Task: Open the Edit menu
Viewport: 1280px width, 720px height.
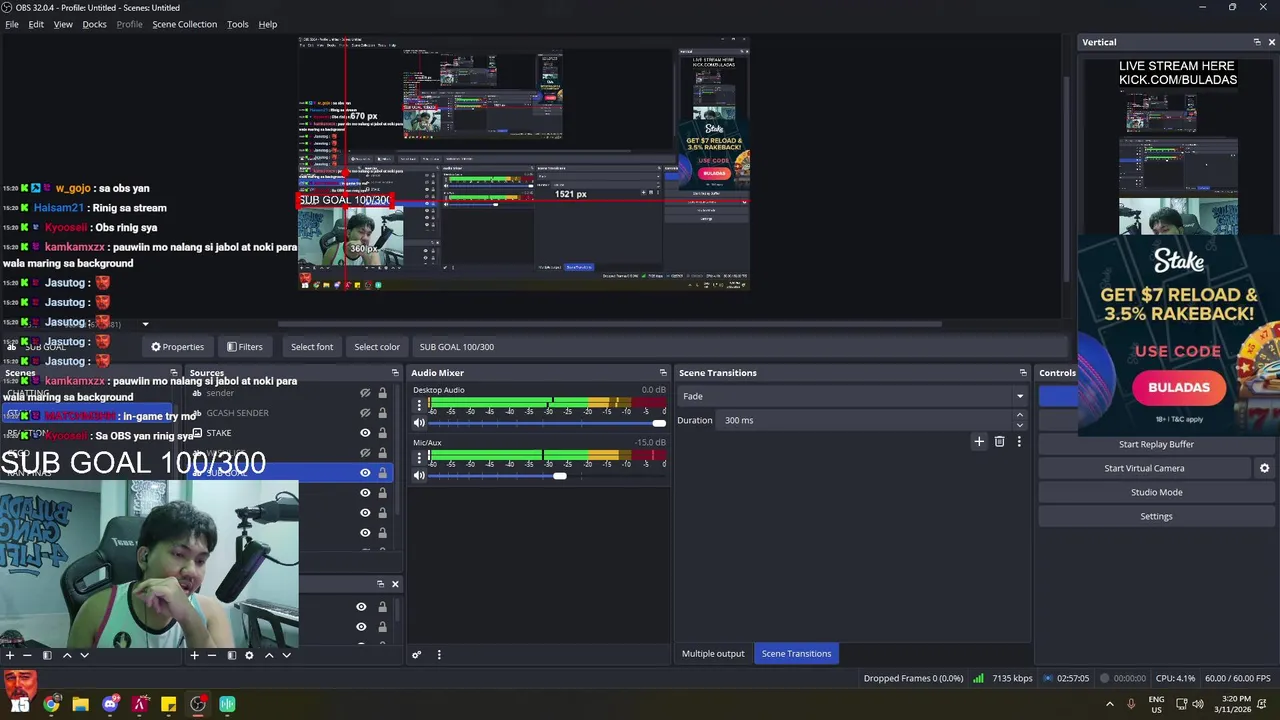Action: point(36,24)
